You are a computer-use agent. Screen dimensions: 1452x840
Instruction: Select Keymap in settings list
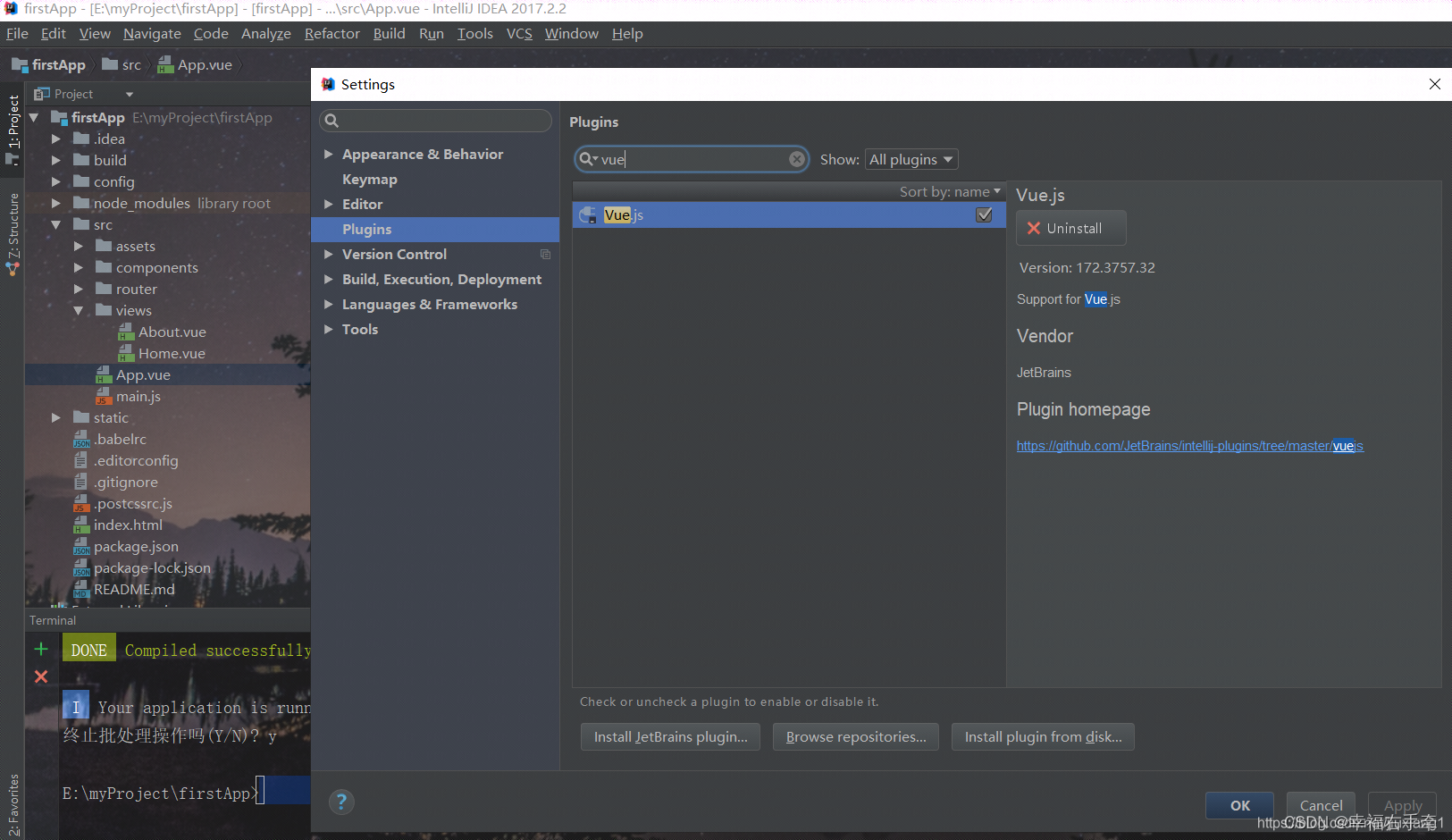[x=370, y=179]
